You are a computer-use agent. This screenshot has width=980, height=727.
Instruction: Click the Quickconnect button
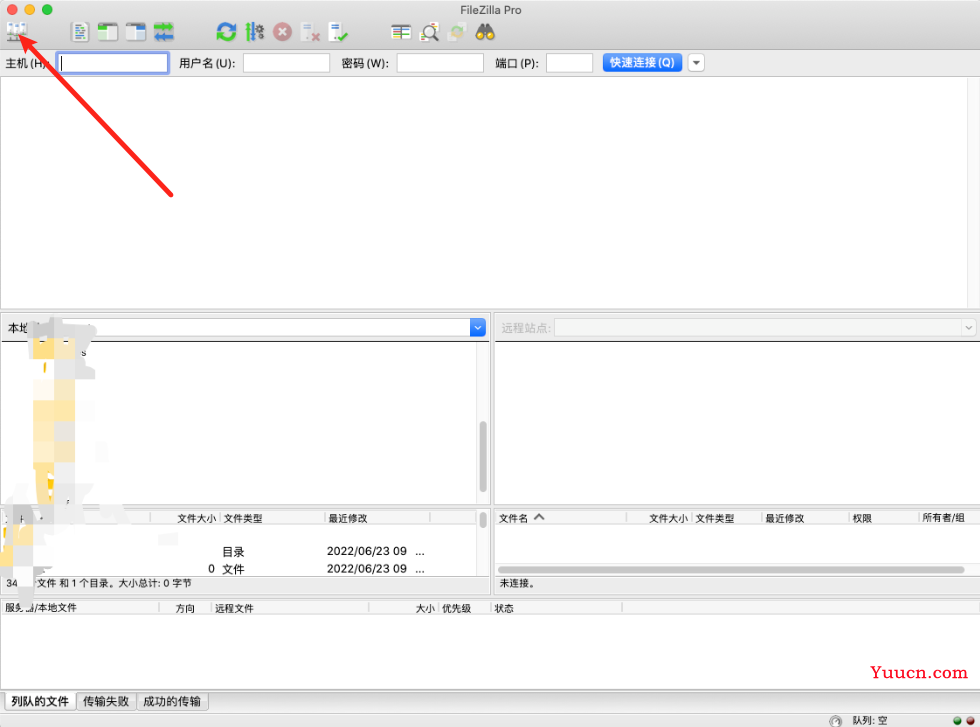[642, 63]
